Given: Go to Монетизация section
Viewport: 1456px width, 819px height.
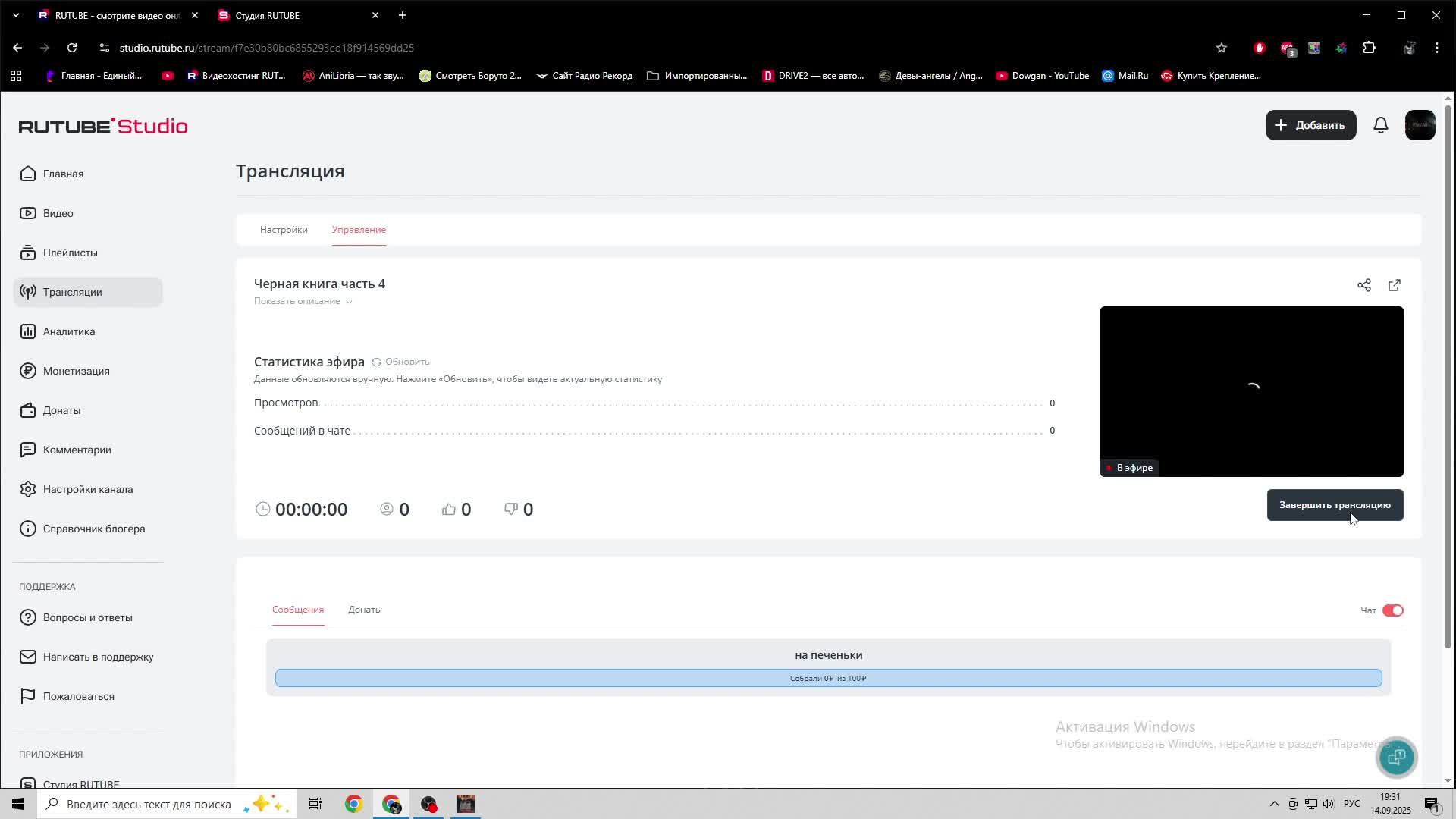Looking at the screenshot, I should coord(76,371).
